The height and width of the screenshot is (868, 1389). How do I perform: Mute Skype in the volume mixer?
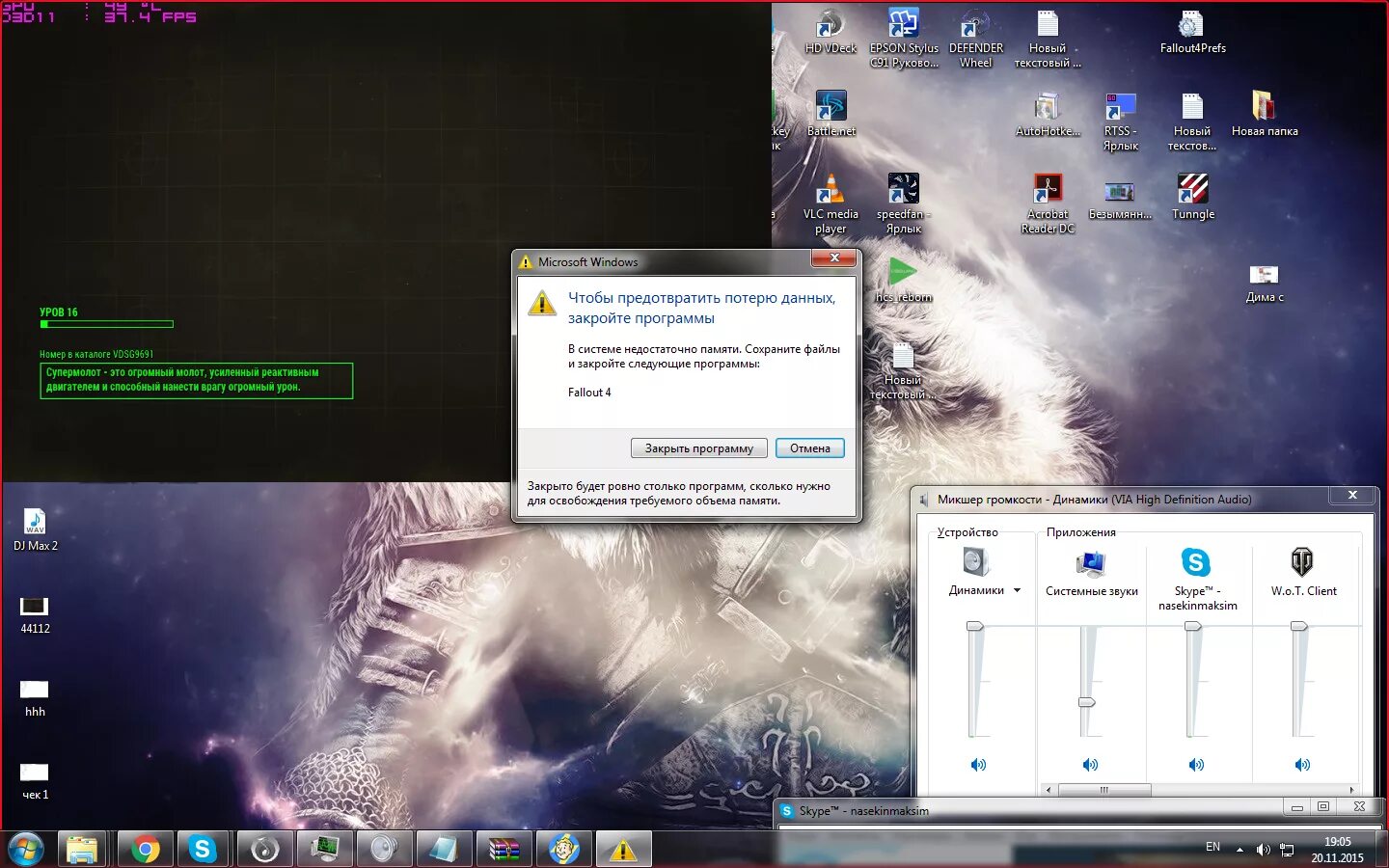pos(1196,765)
